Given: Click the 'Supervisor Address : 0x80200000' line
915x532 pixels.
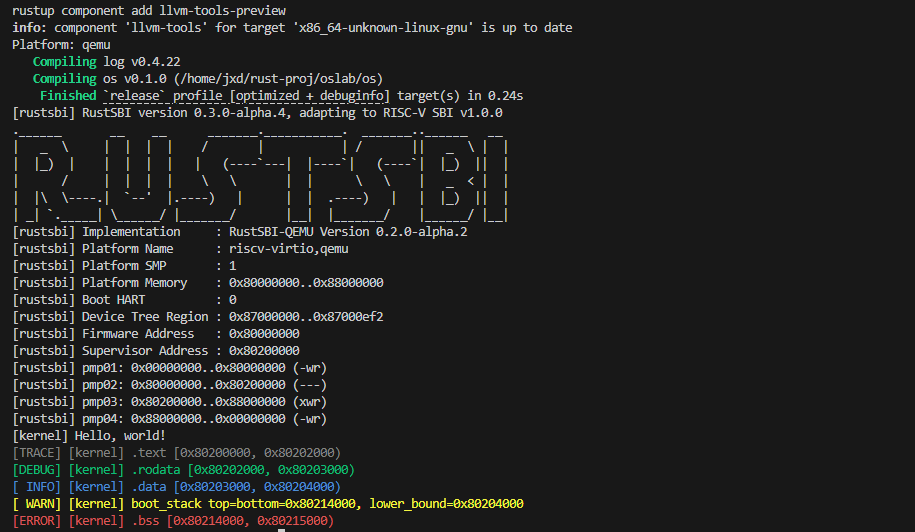Looking at the screenshot, I should [x=156, y=350].
